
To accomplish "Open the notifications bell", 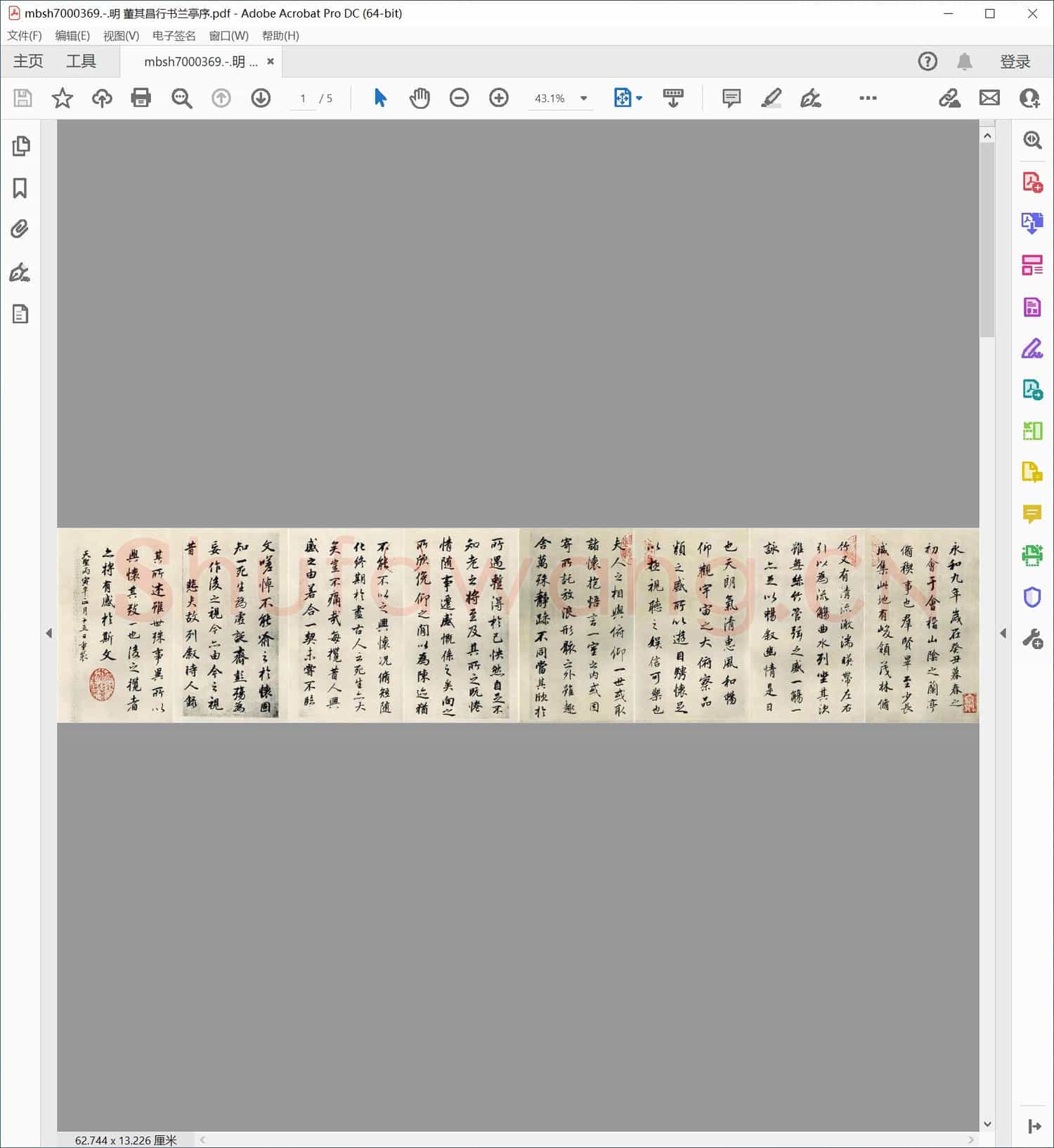I will pyautogui.click(x=965, y=61).
